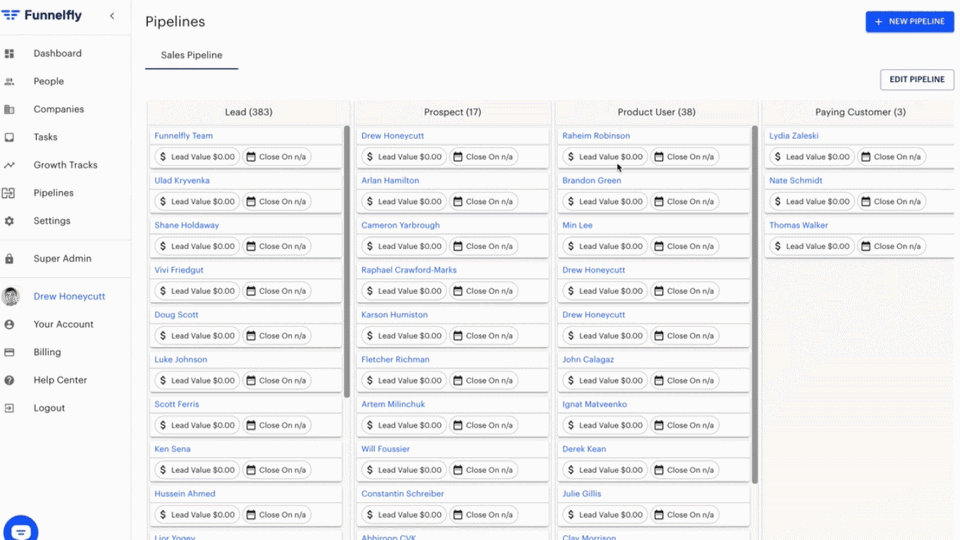Open the Companies section
Viewport: 960px width, 540px height.
(59, 109)
